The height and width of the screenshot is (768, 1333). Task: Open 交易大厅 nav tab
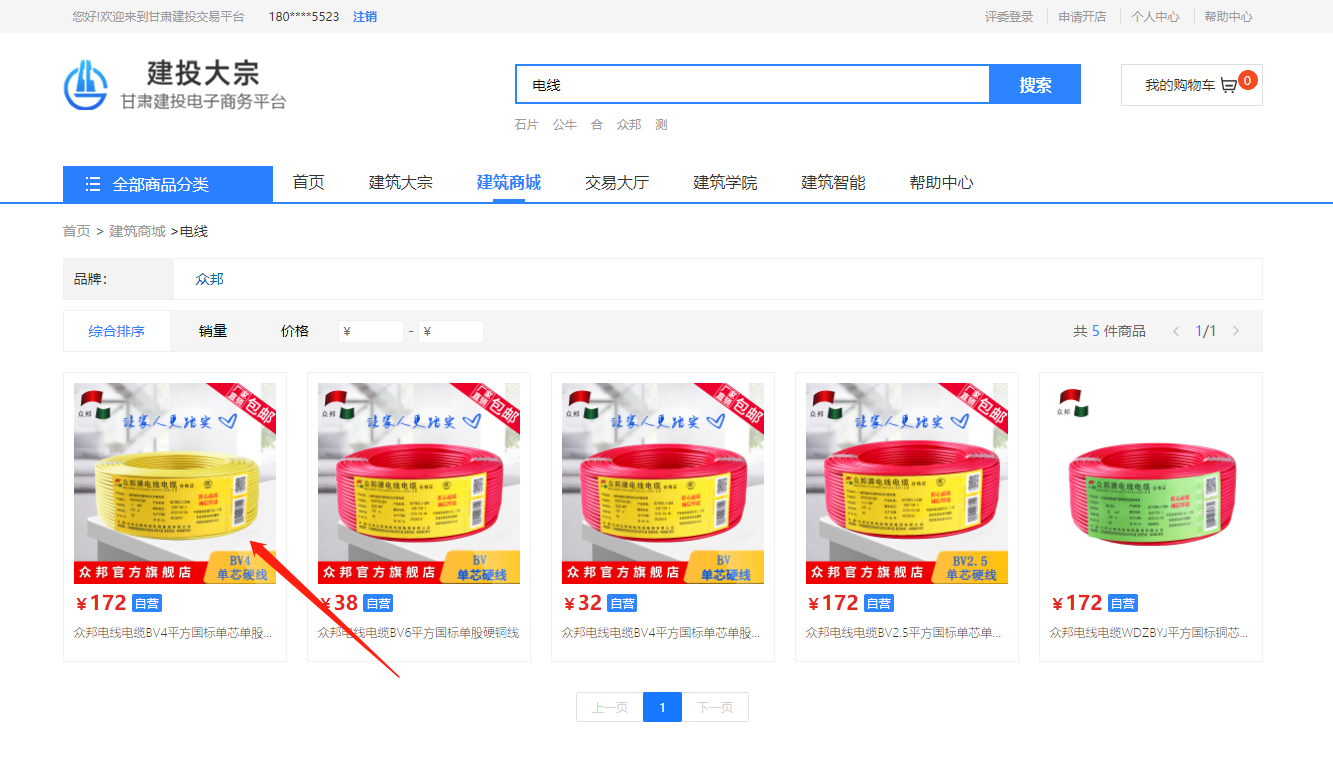tap(617, 182)
